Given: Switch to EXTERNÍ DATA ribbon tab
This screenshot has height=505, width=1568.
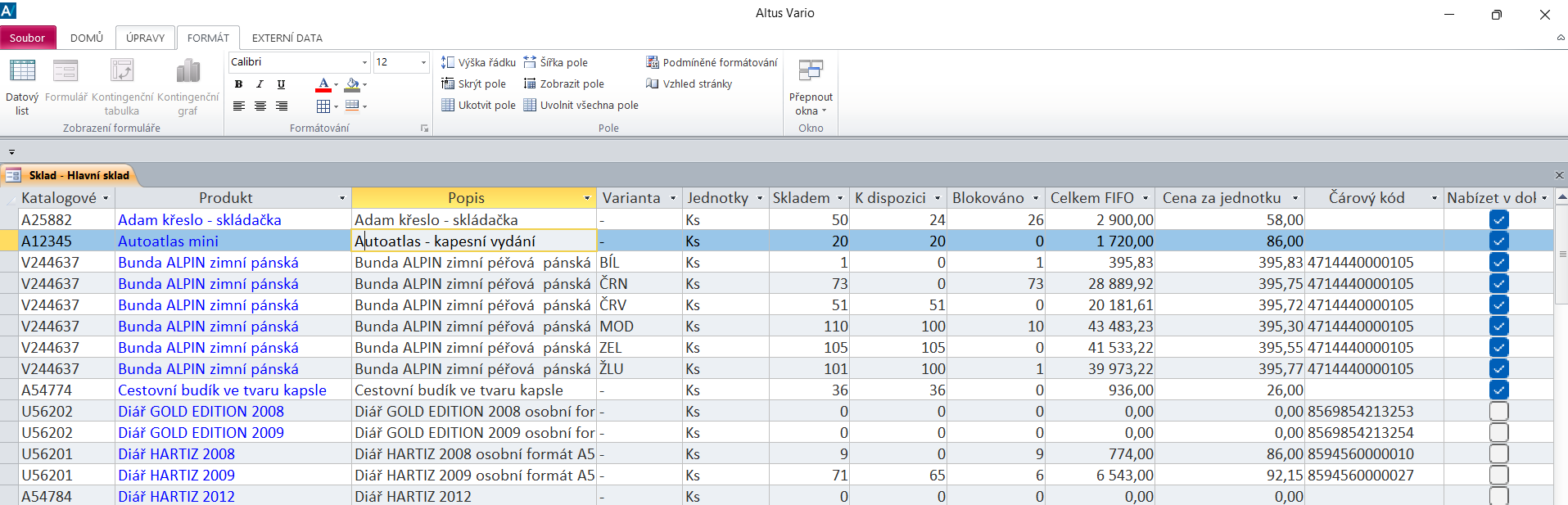Looking at the screenshot, I should pos(287,38).
